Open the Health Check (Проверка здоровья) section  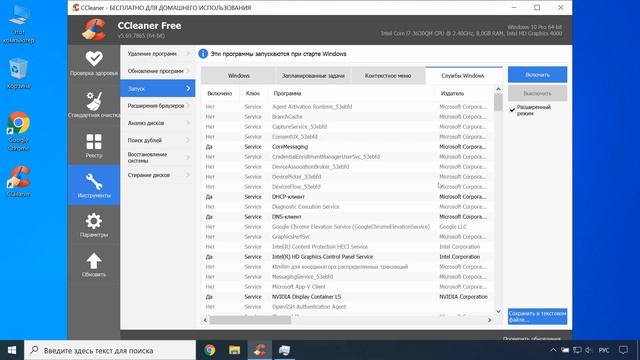(94, 63)
